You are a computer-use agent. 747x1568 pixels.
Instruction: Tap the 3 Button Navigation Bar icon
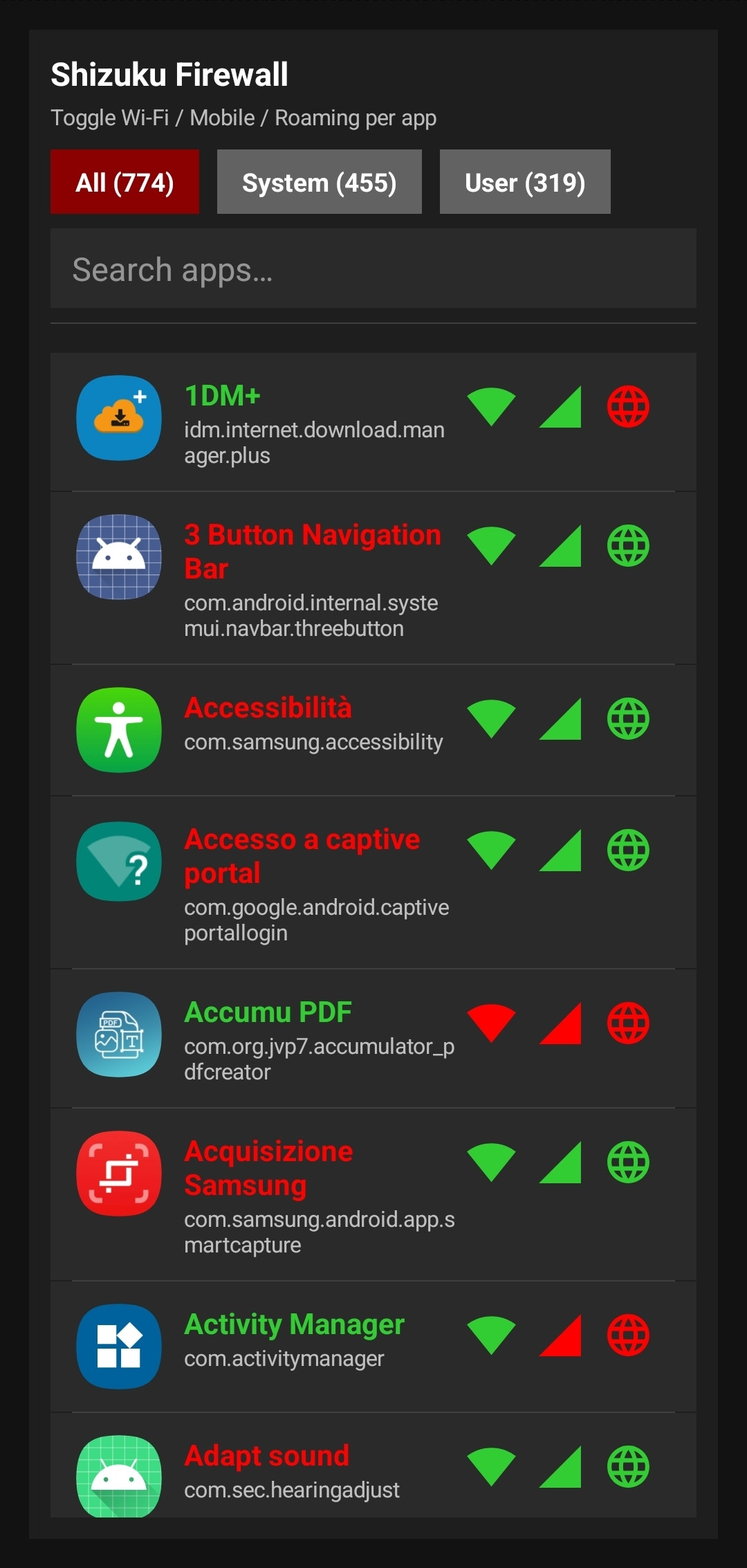tap(119, 556)
